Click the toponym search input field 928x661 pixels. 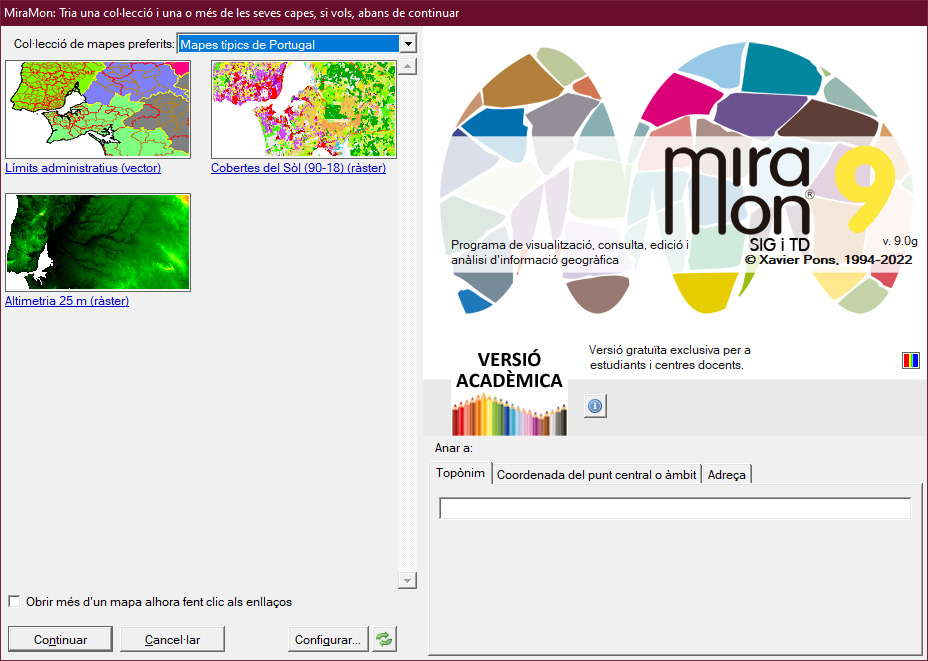click(675, 508)
